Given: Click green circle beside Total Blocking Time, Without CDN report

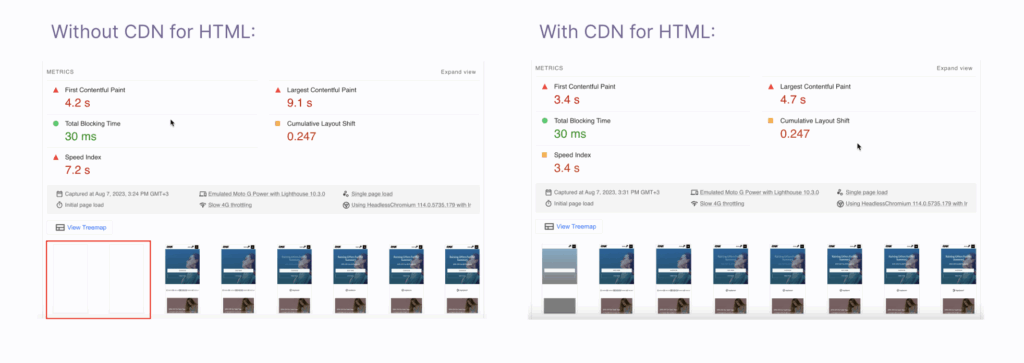Looking at the screenshot, I should point(56,123).
